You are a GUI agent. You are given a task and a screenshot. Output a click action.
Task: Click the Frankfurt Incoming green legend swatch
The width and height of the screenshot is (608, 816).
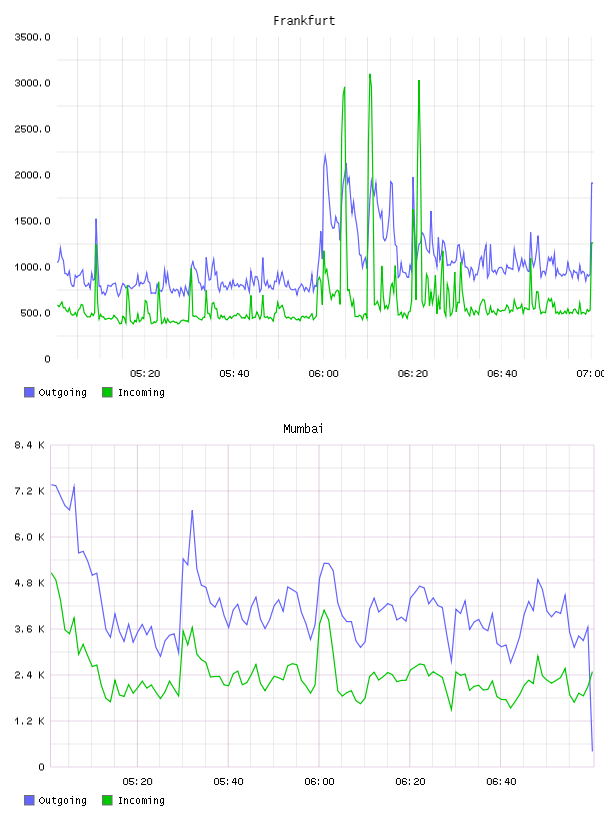pos(107,392)
